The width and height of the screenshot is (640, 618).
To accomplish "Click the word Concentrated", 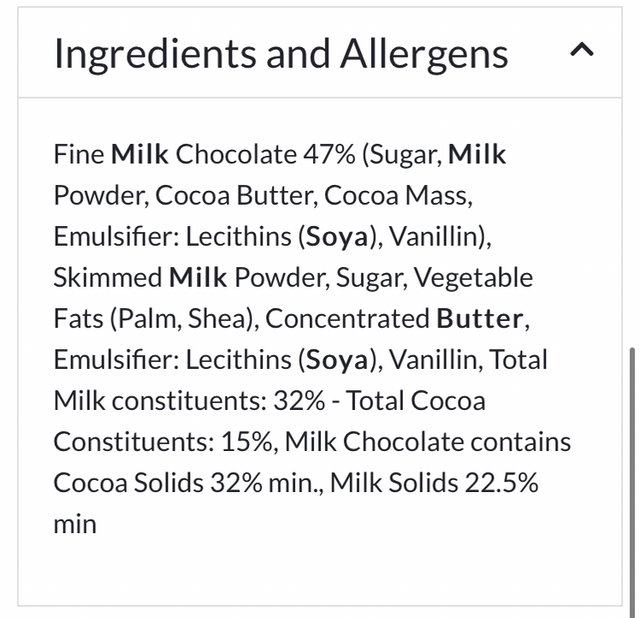I will (346, 319).
